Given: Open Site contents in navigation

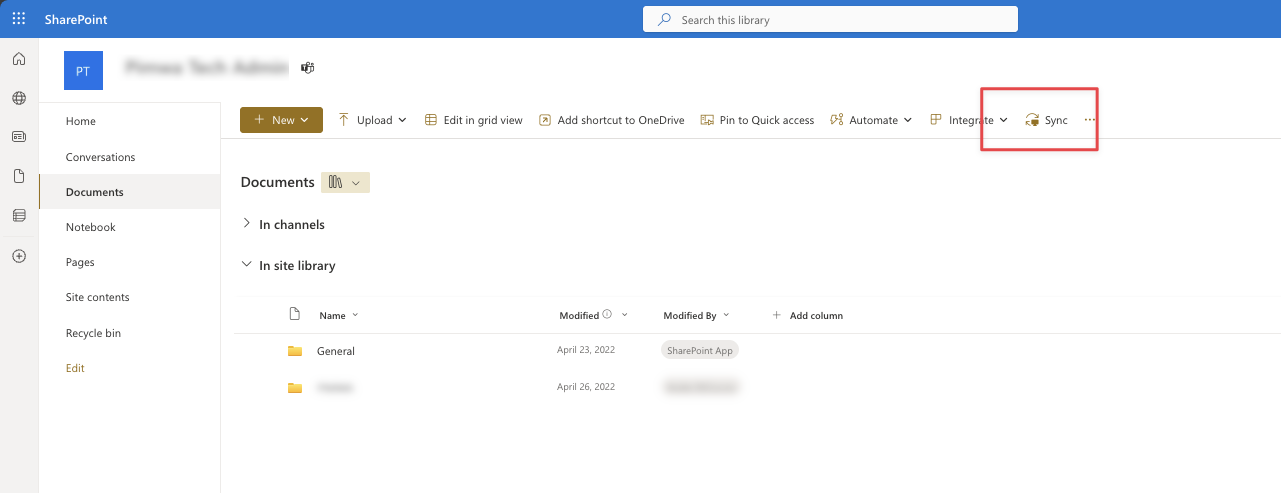Looking at the screenshot, I should (98, 297).
